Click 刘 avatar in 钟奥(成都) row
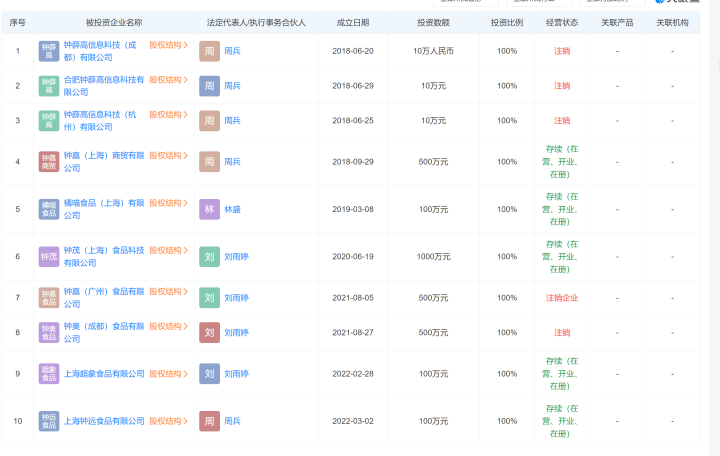 coord(209,332)
